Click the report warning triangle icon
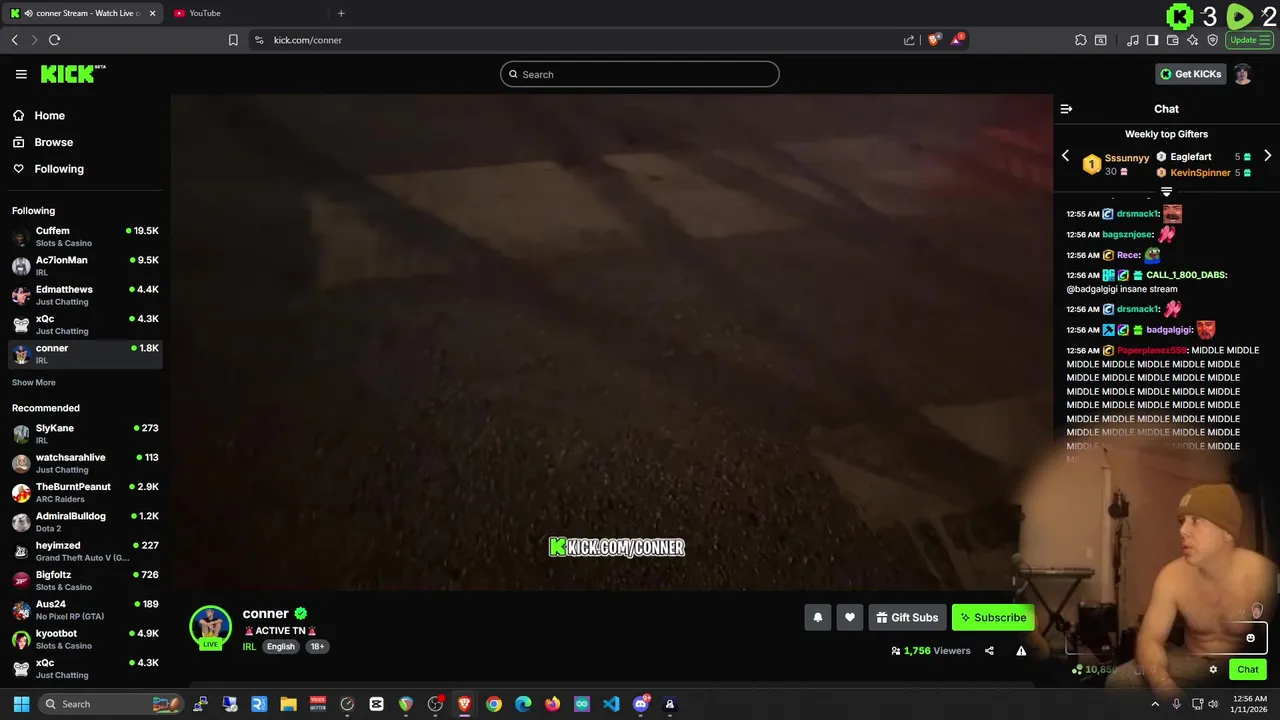 [x=1021, y=651]
